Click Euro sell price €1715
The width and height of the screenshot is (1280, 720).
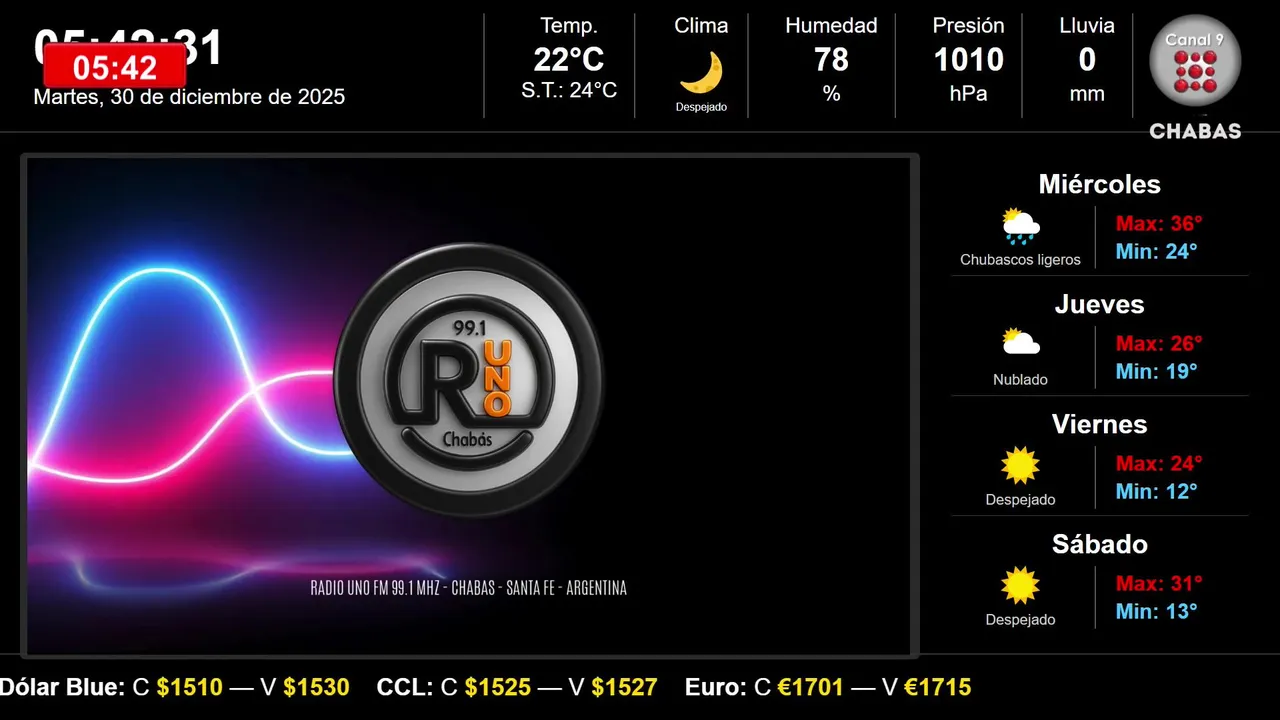pos(938,687)
